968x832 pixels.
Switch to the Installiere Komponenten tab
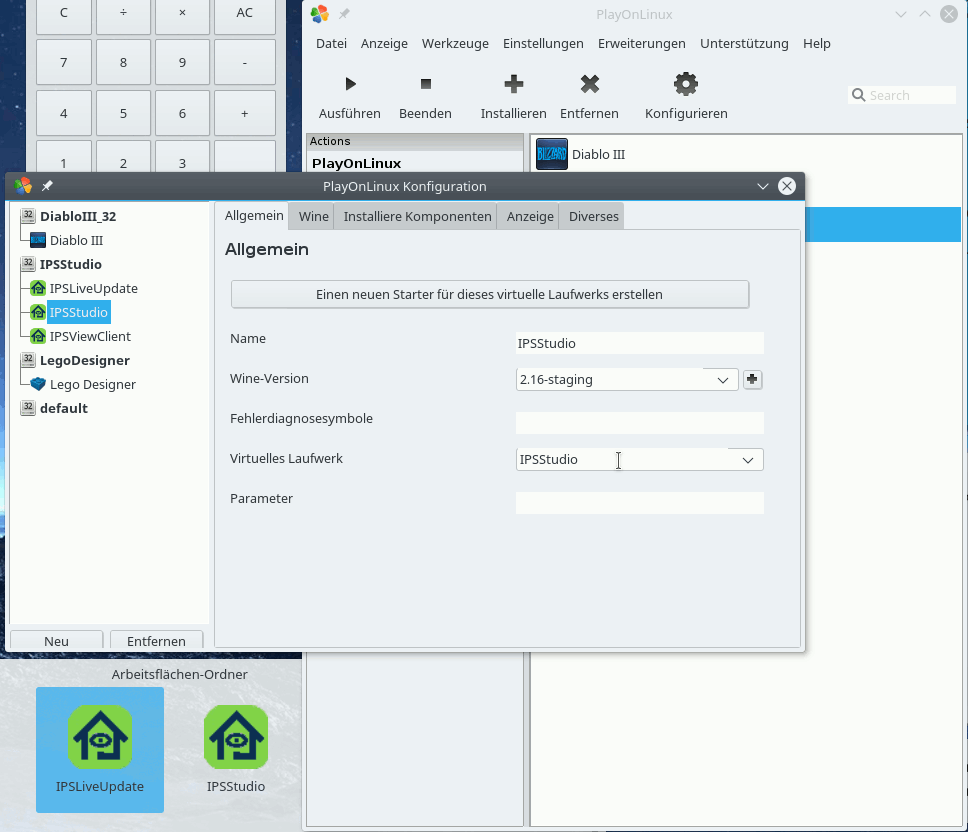(417, 217)
